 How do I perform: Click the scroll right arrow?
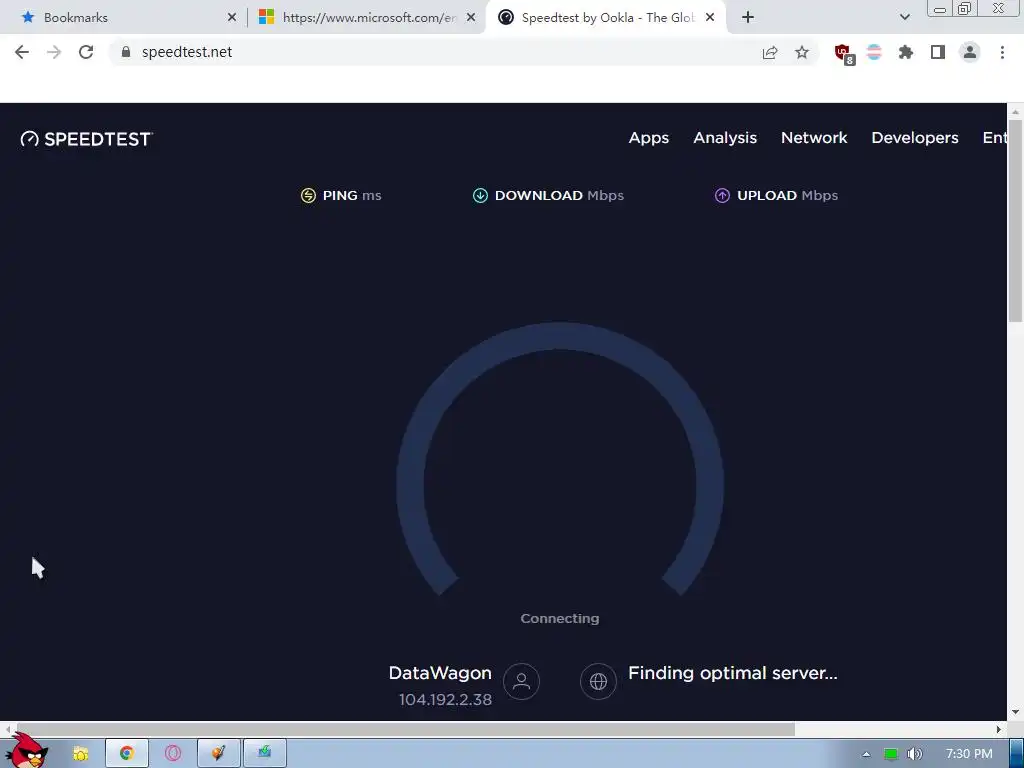point(999,729)
